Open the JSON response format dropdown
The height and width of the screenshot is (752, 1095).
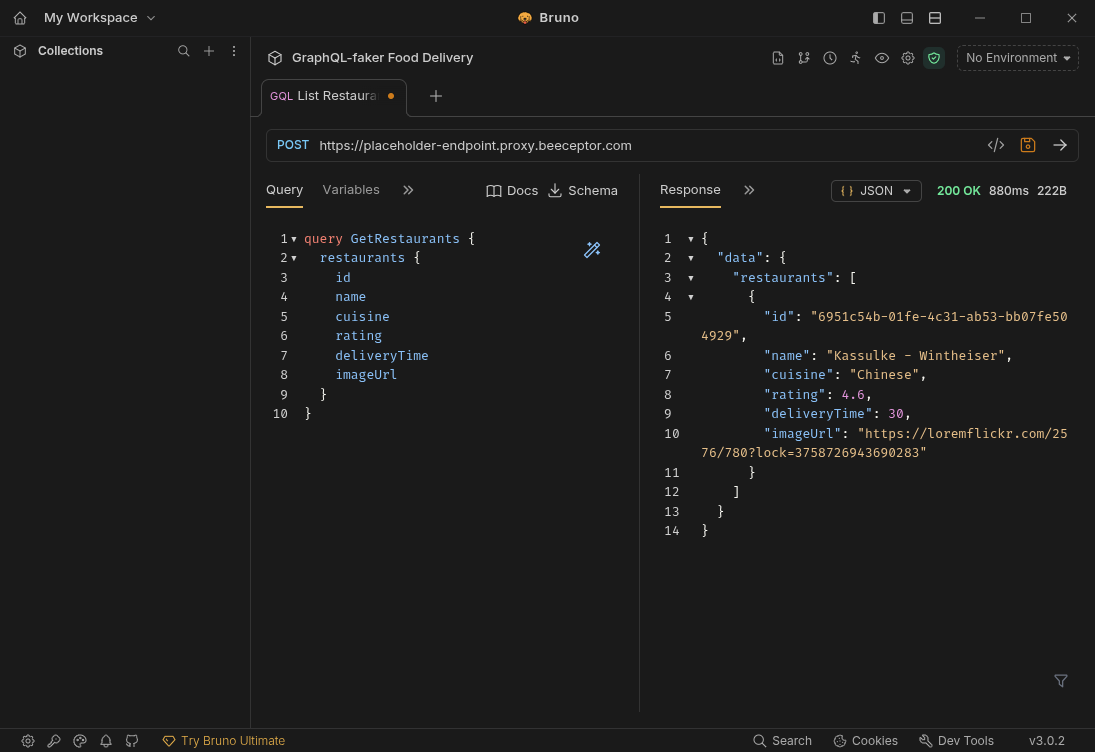(x=876, y=191)
